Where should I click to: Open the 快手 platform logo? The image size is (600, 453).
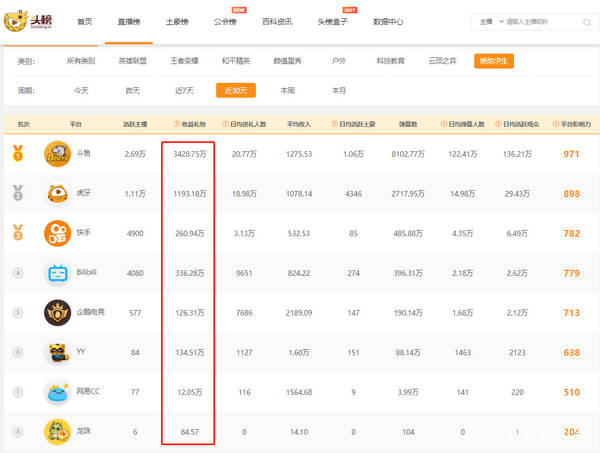pyautogui.click(x=57, y=233)
